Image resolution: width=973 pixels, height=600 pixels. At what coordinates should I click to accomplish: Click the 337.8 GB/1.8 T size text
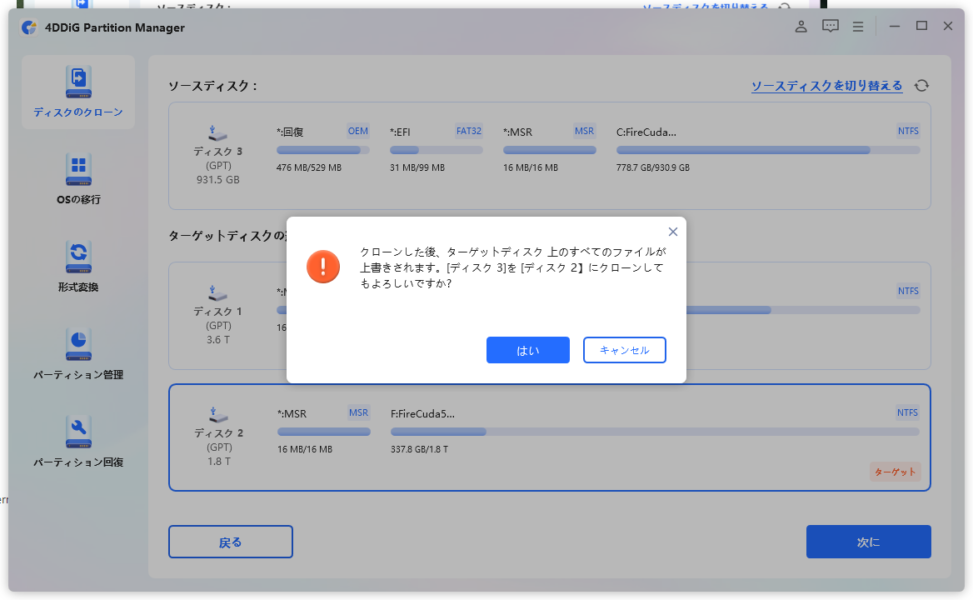pyautogui.click(x=419, y=449)
